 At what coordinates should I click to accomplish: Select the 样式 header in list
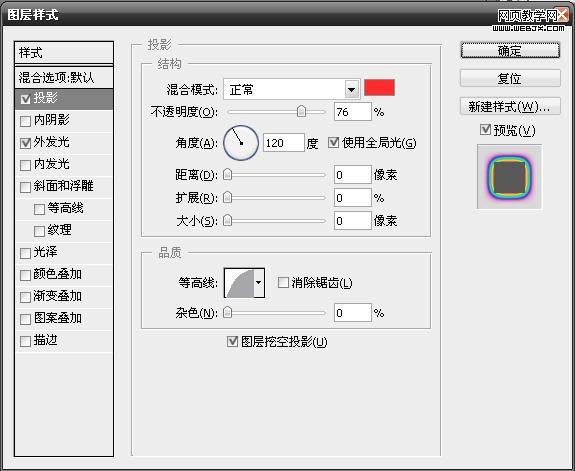point(64,53)
